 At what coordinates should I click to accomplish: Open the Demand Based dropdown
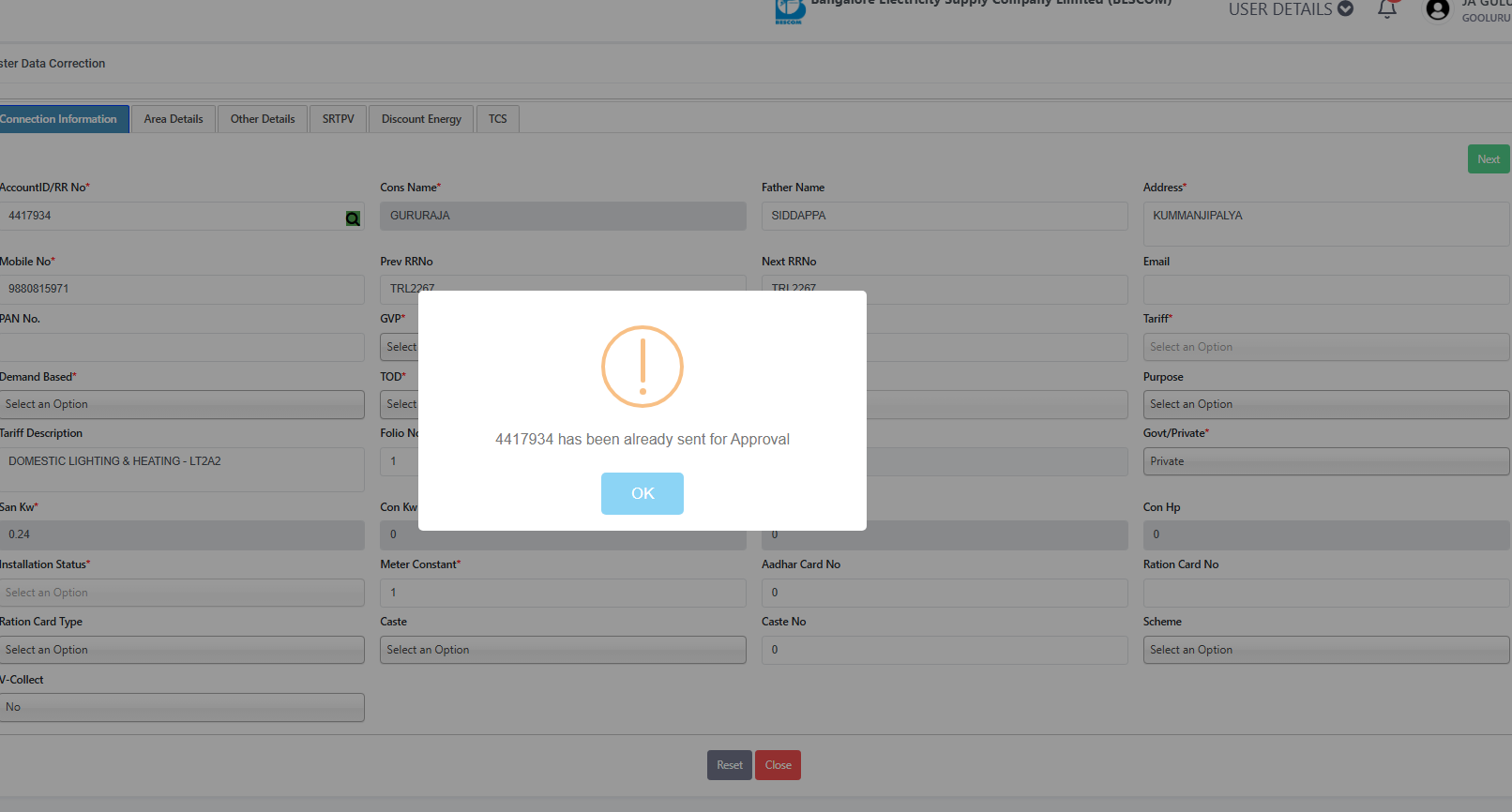[181, 404]
